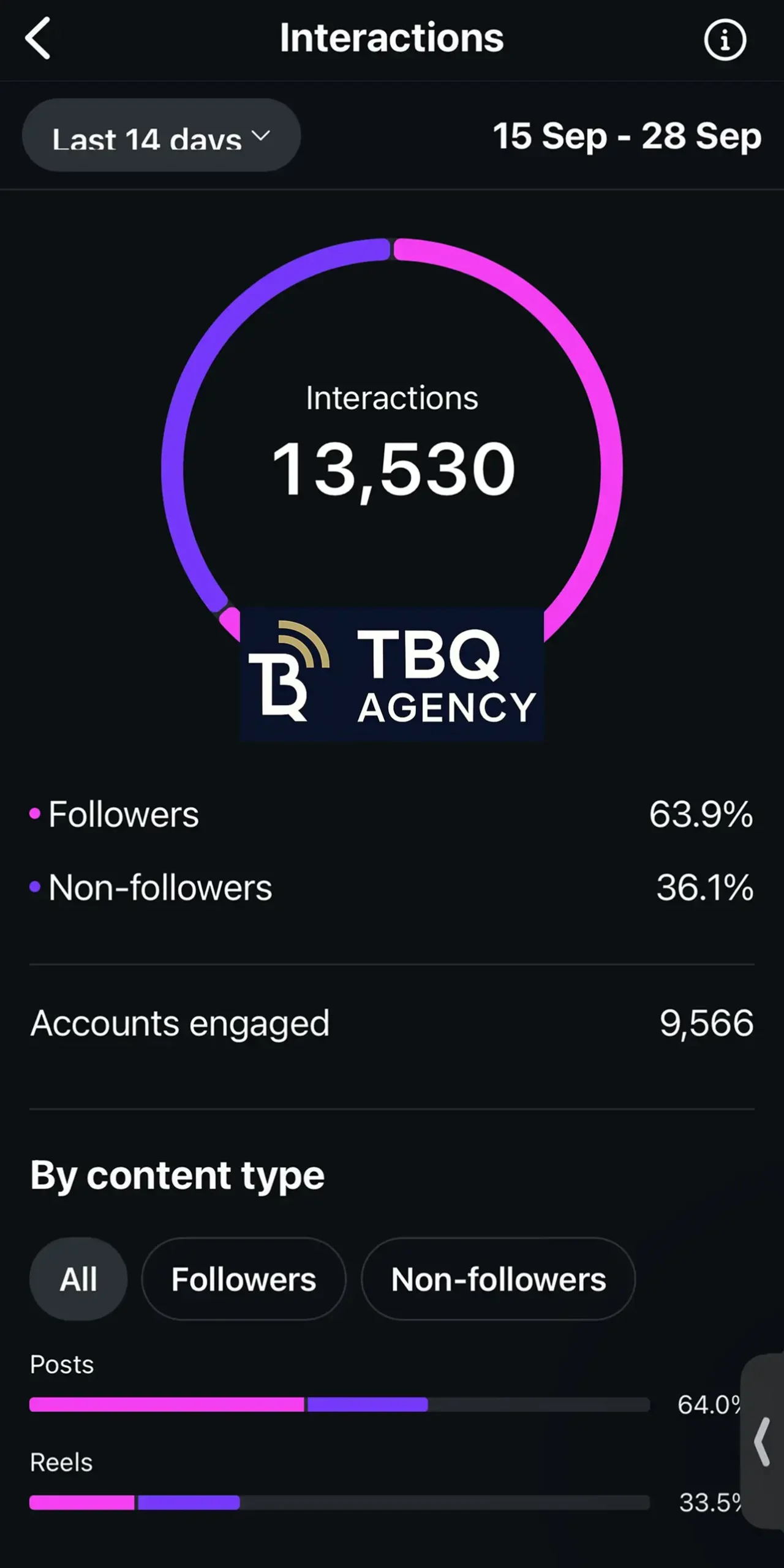The height and width of the screenshot is (1568, 784).
Task: Open the side panel handle arrow
Action: click(763, 1442)
